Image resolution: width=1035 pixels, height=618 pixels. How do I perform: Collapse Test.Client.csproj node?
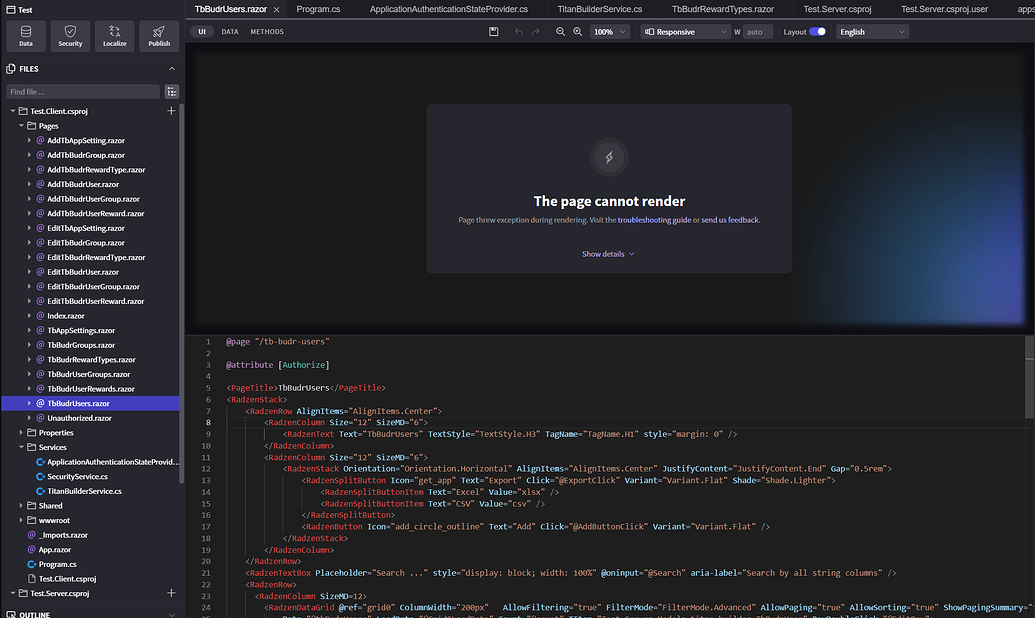13,111
